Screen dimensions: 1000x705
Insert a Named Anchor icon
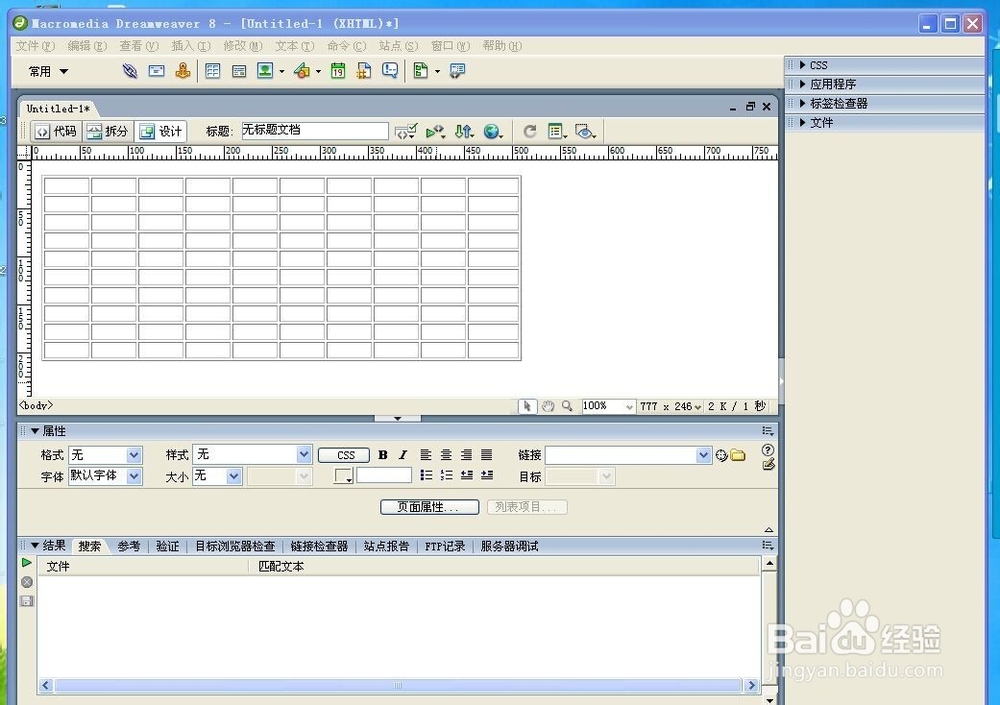[183, 71]
